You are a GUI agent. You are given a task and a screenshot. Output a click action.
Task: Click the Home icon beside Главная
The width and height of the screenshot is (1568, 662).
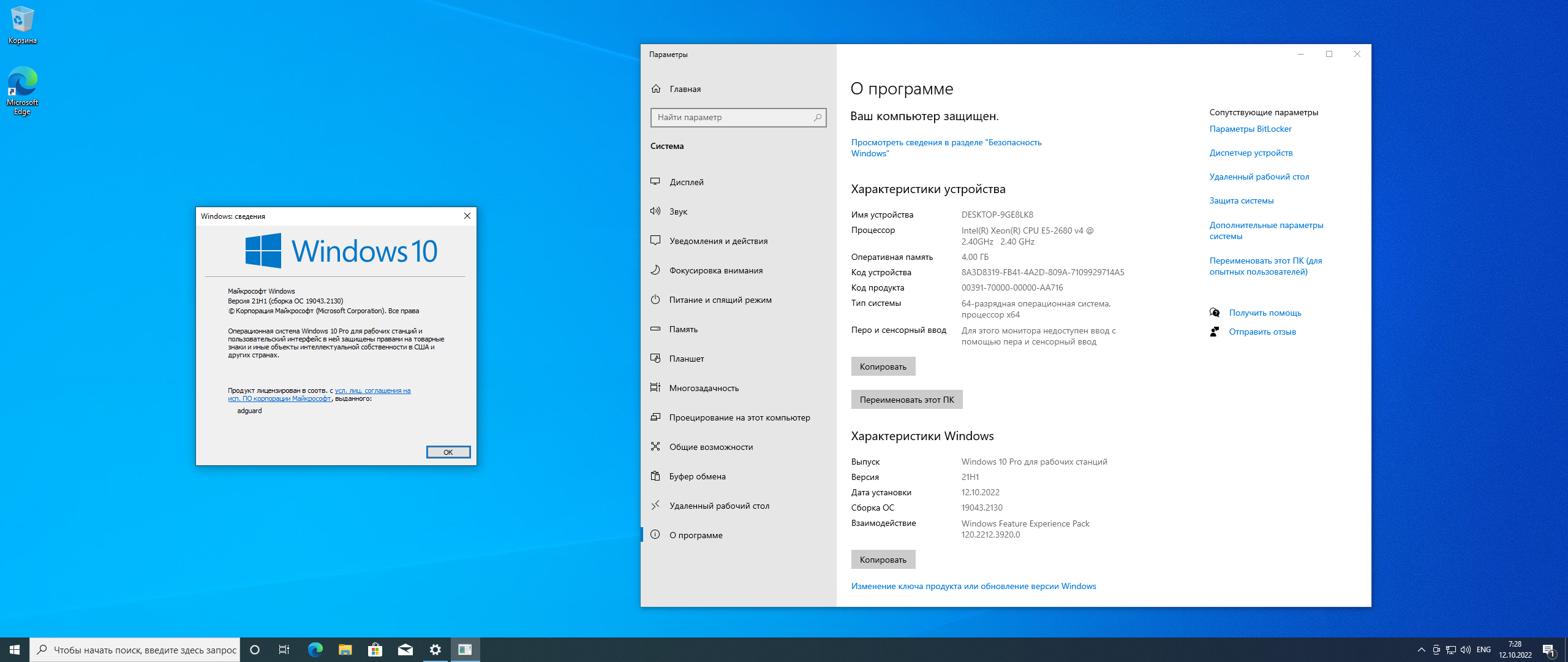[x=656, y=89]
